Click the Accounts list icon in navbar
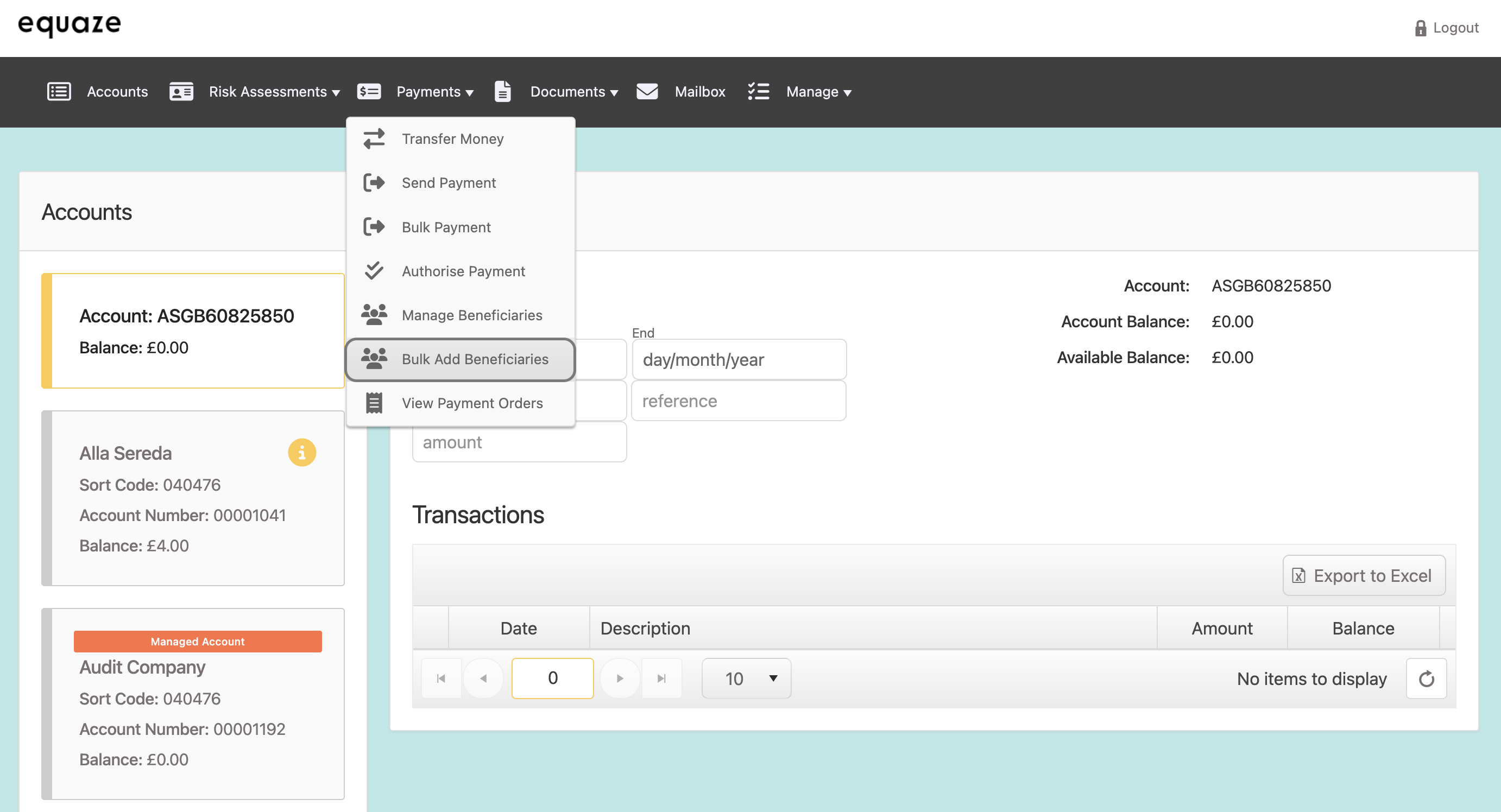This screenshot has width=1501, height=812. click(x=59, y=91)
